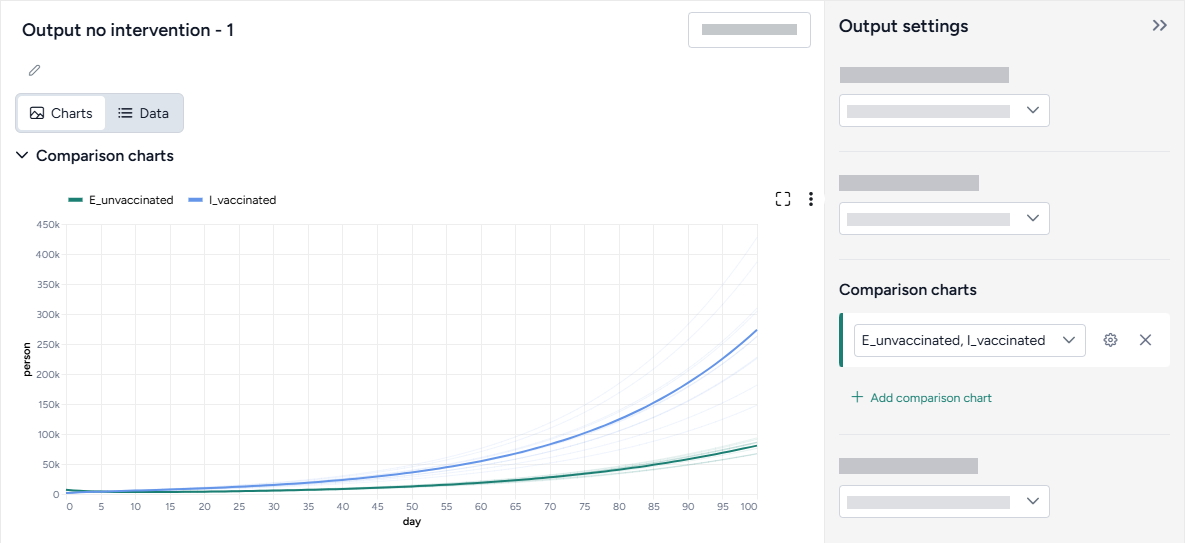Click the pencil edit icon below title
Image resolution: width=1185 pixels, height=543 pixels.
coord(35,70)
